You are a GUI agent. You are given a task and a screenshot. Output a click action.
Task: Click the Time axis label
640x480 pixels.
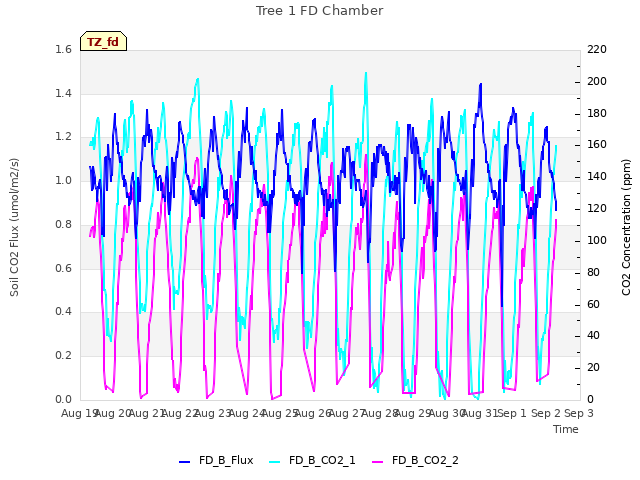point(566,429)
